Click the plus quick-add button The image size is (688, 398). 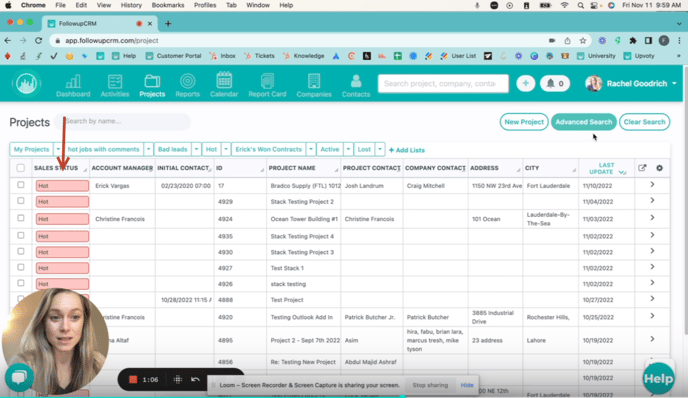pos(525,83)
